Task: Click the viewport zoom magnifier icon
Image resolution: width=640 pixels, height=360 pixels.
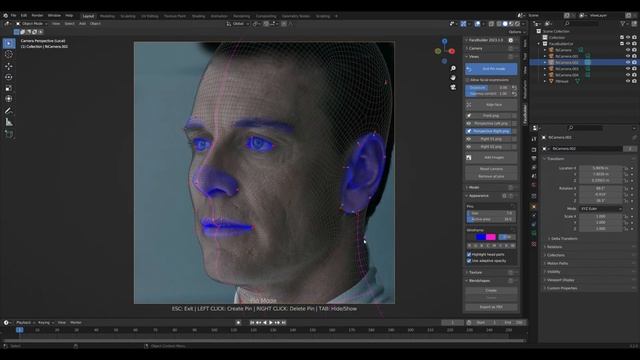Action: point(453,68)
